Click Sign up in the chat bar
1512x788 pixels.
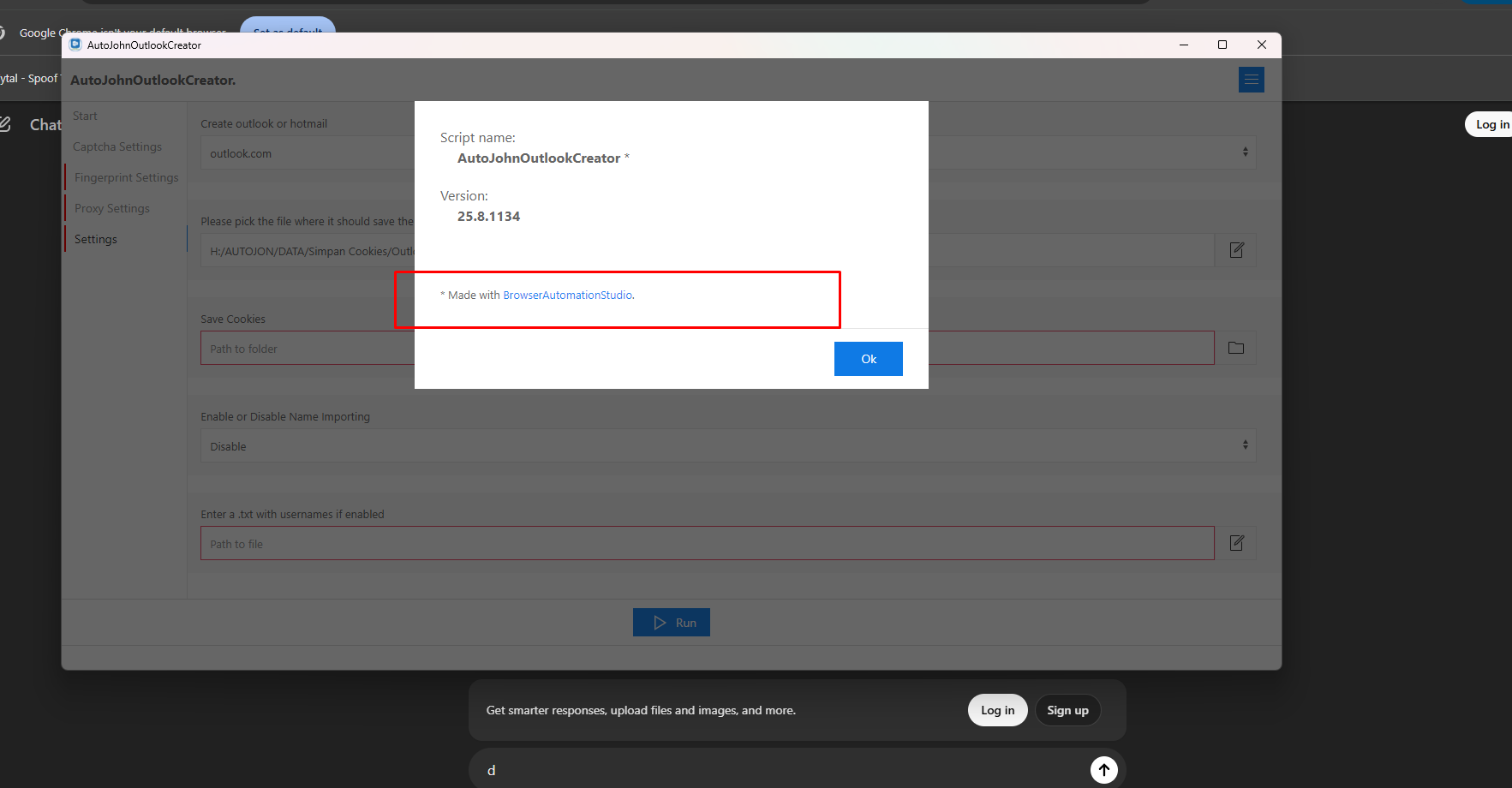(1067, 709)
